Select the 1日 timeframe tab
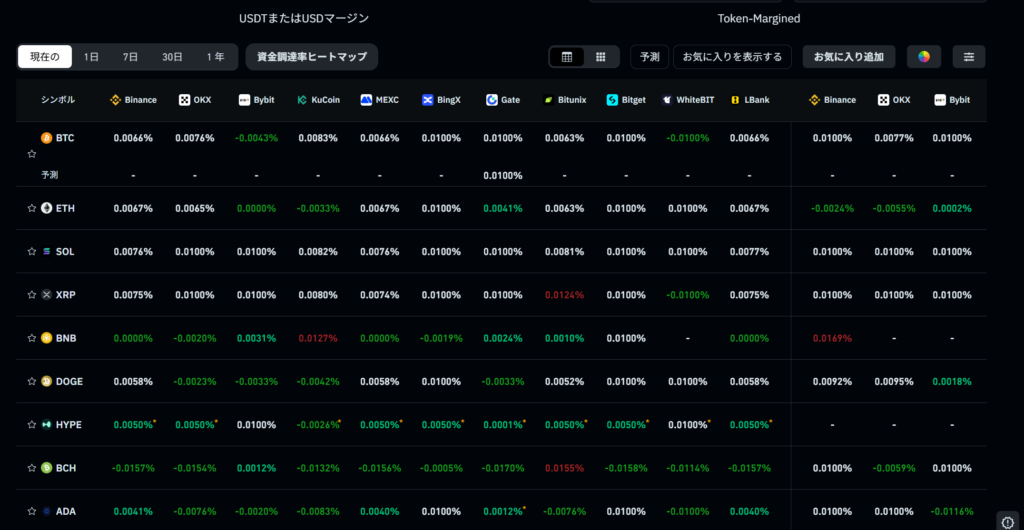 tap(91, 57)
